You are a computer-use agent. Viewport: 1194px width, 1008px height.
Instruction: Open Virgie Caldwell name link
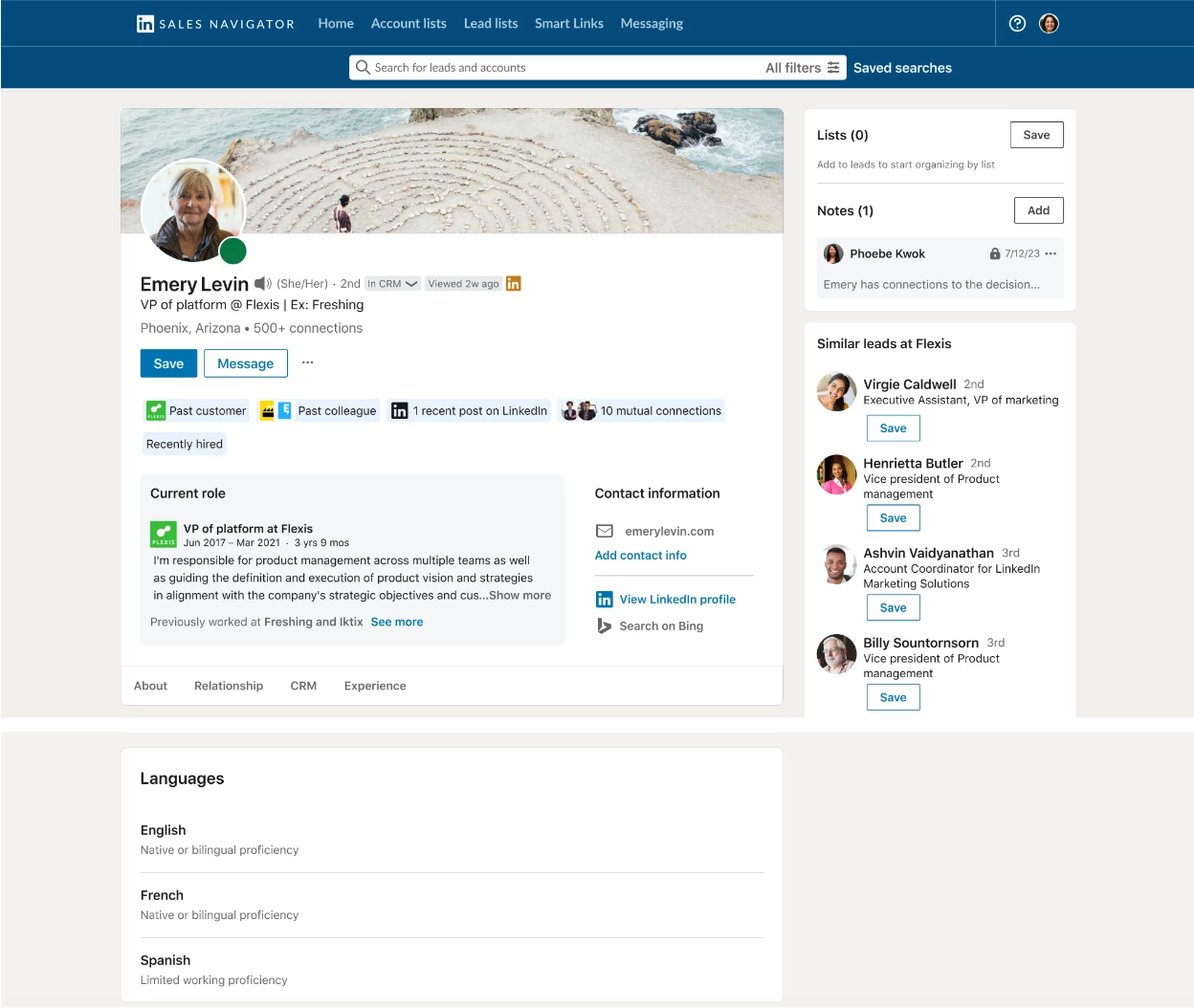[x=910, y=384]
